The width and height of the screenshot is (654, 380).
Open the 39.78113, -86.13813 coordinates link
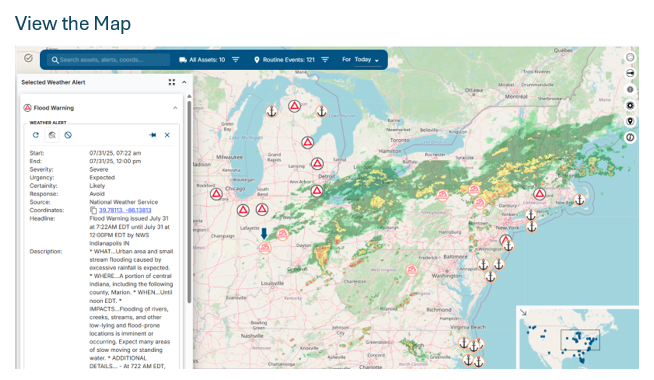(125, 210)
